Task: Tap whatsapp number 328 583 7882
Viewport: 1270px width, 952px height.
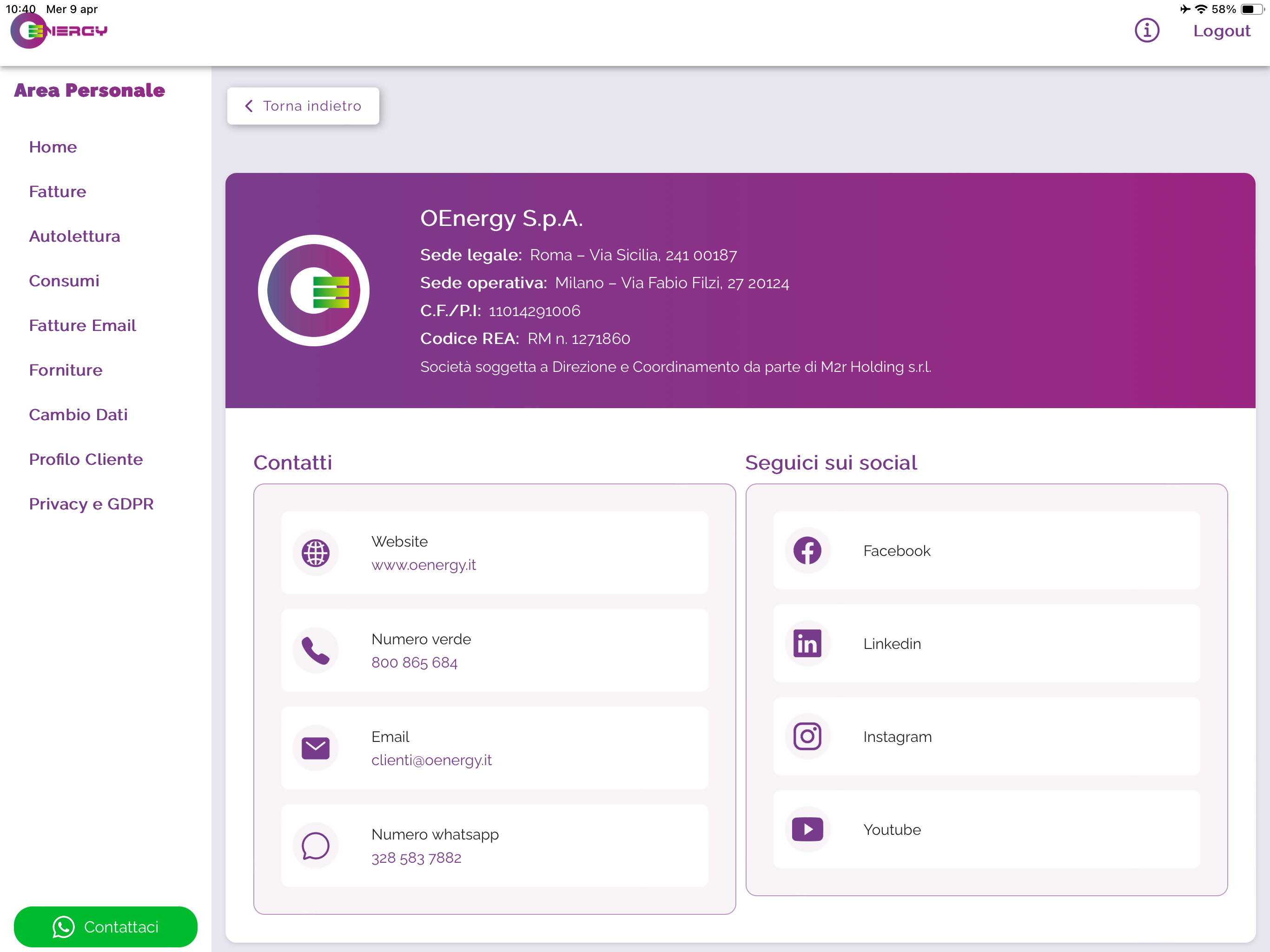Action: 416,858
